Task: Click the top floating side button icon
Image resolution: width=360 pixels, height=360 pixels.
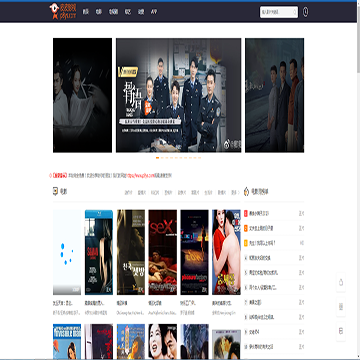Action: pos(341,283)
